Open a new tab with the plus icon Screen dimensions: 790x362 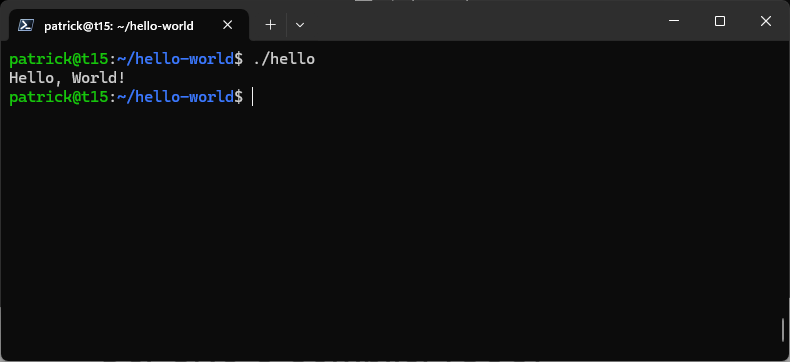271,25
